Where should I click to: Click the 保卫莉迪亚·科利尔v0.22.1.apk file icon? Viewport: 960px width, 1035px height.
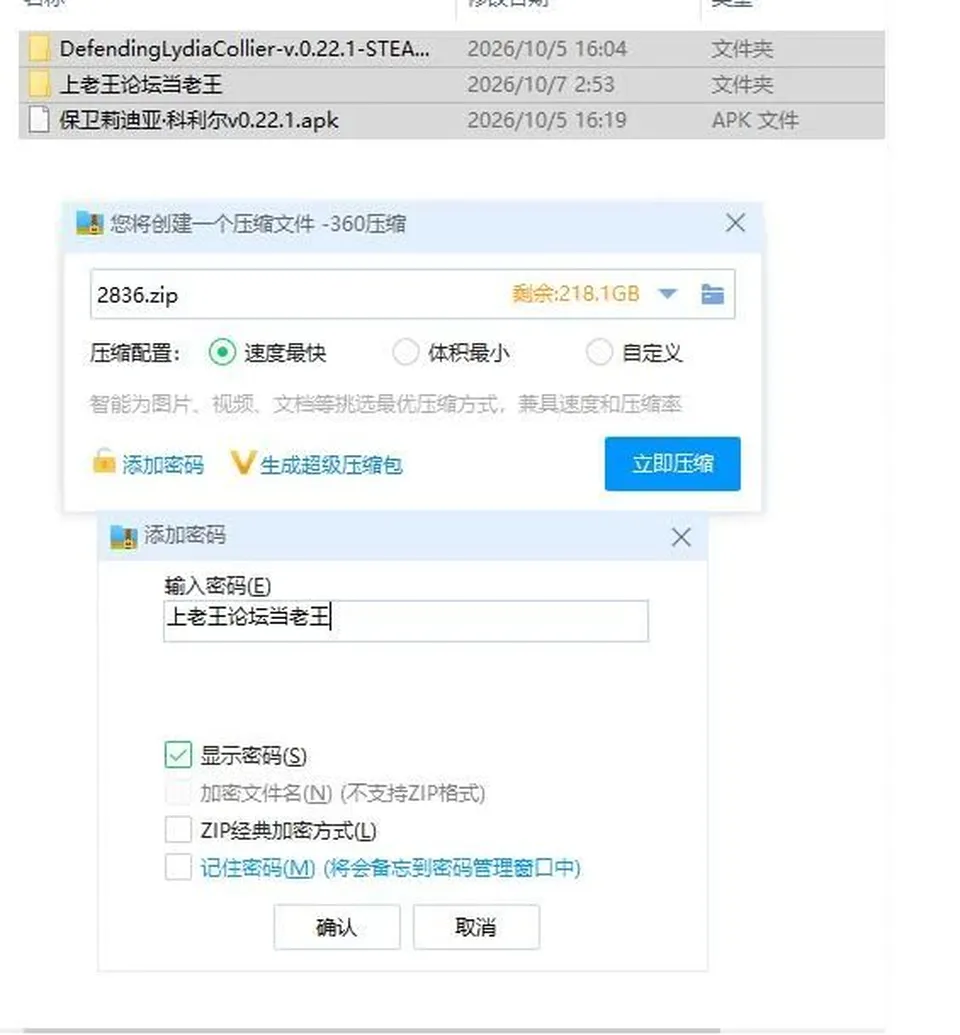tap(39, 120)
